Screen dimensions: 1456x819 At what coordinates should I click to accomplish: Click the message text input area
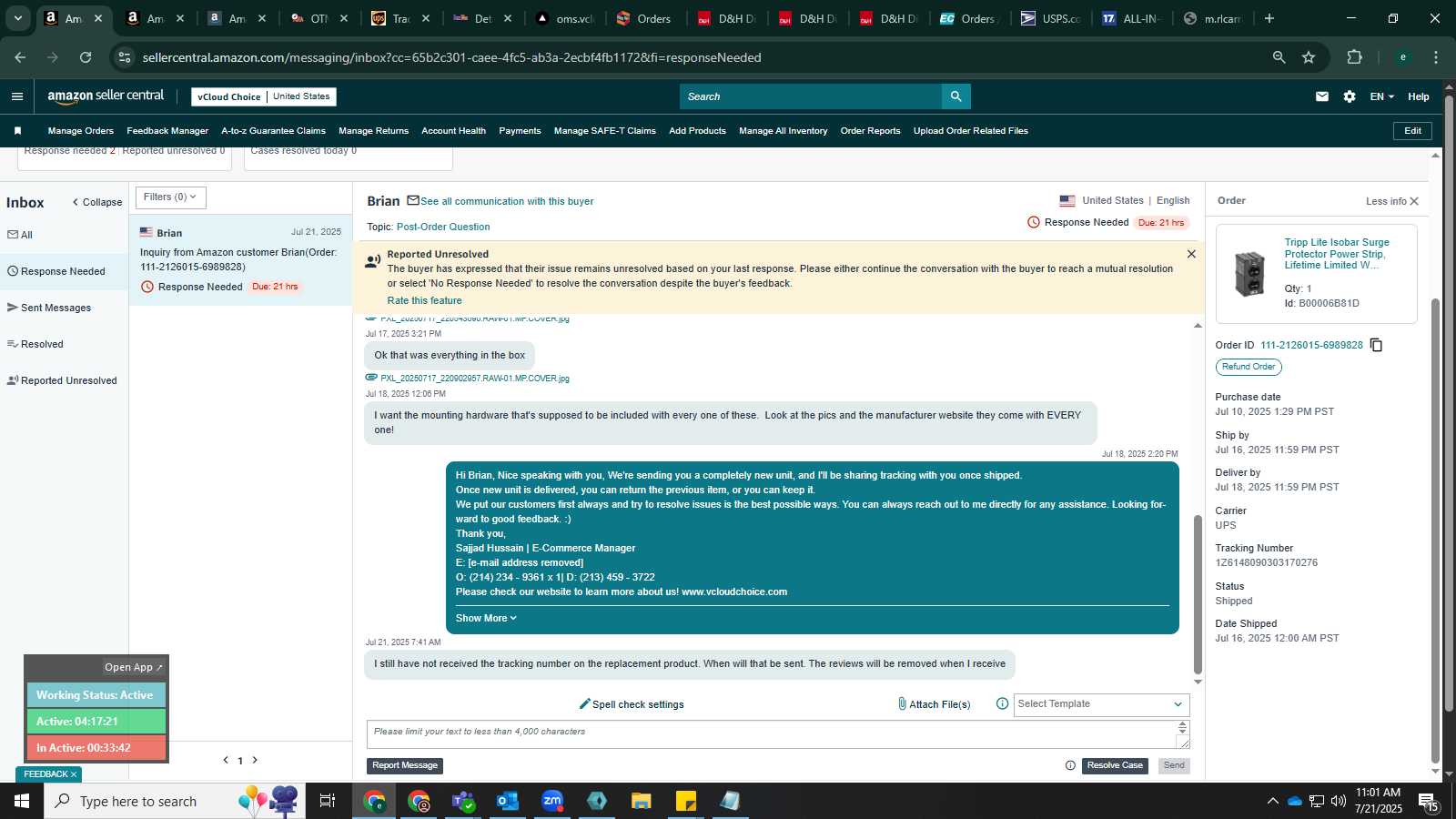tap(772, 734)
